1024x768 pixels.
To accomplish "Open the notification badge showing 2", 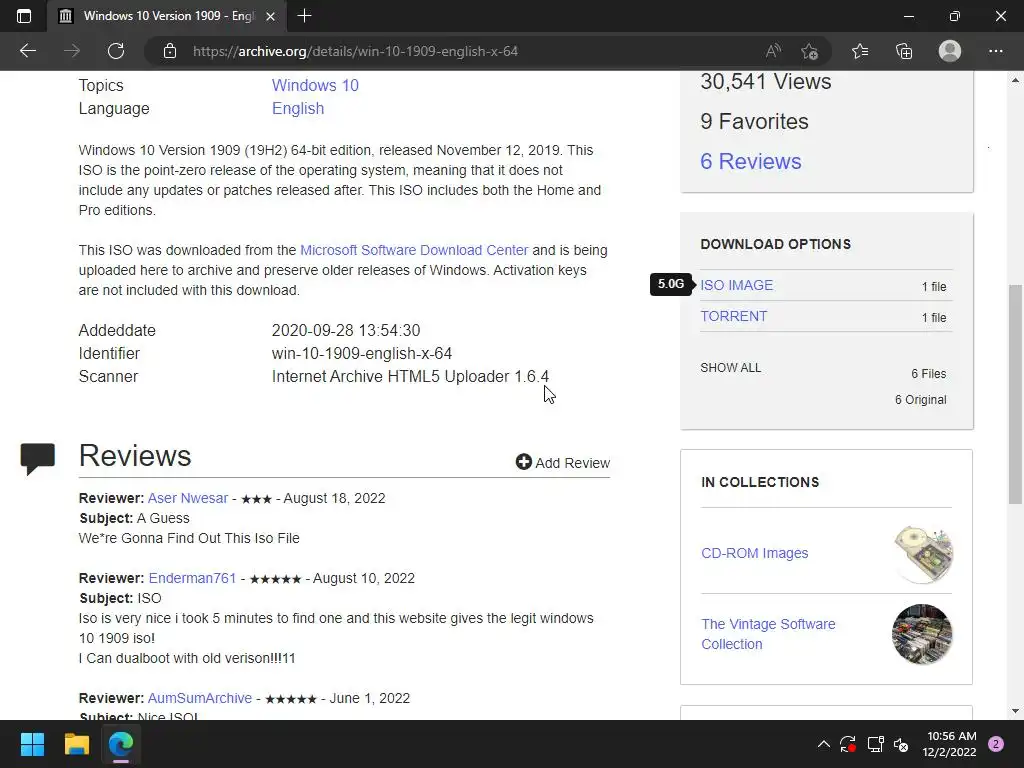I will pos(996,744).
